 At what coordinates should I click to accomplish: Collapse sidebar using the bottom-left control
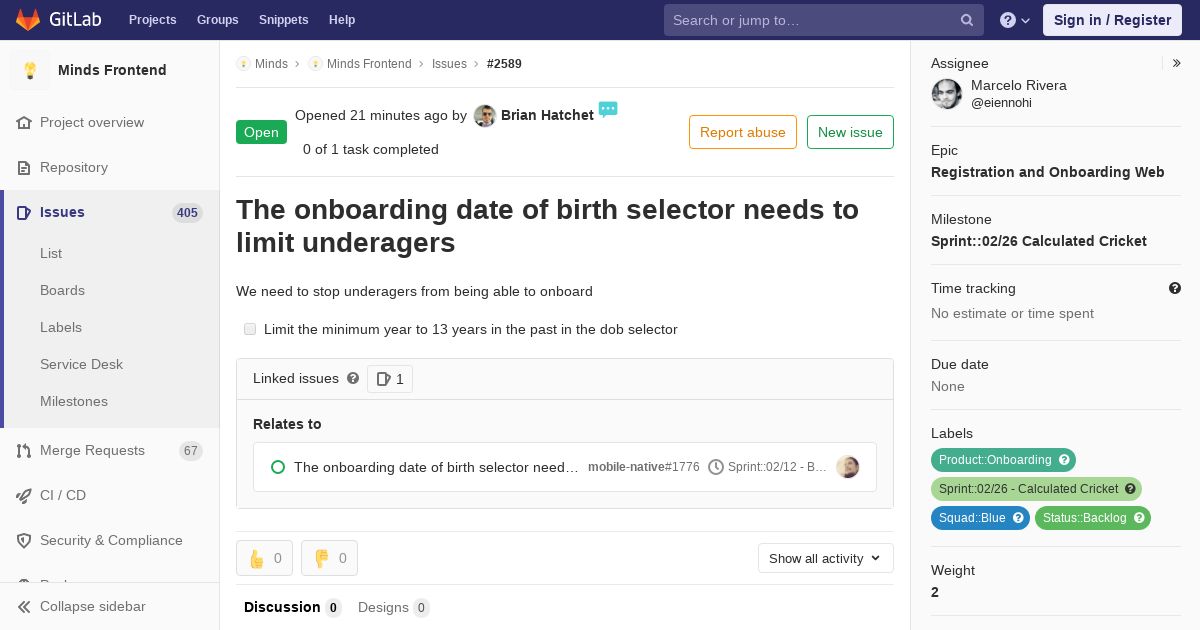82,606
